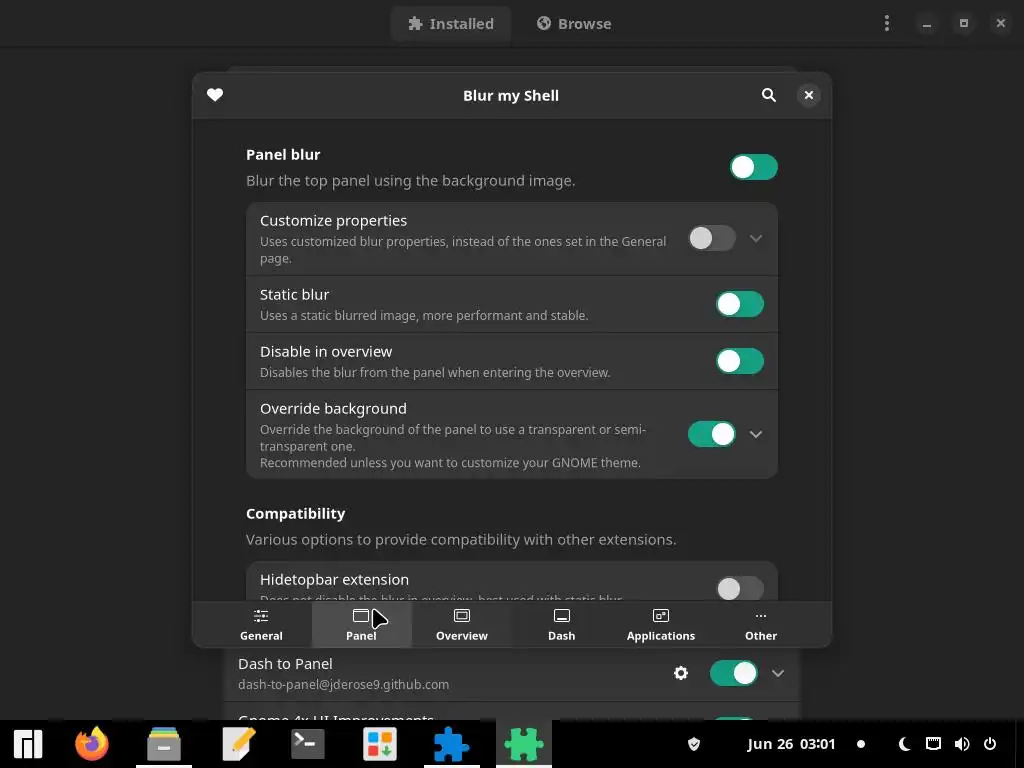This screenshot has height=768, width=1024.
Task: Switch to the General tab
Action: tap(261, 625)
